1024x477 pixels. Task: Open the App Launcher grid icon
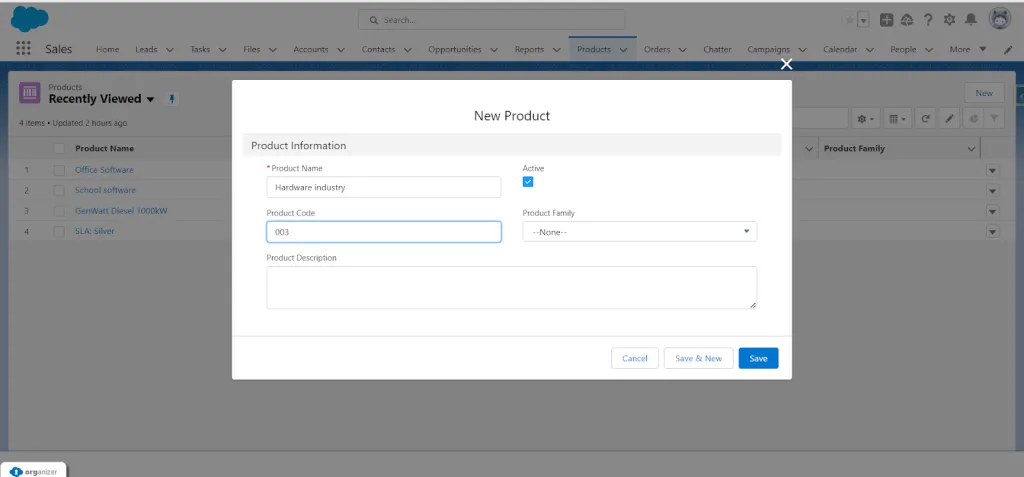[x=23, y=48]
